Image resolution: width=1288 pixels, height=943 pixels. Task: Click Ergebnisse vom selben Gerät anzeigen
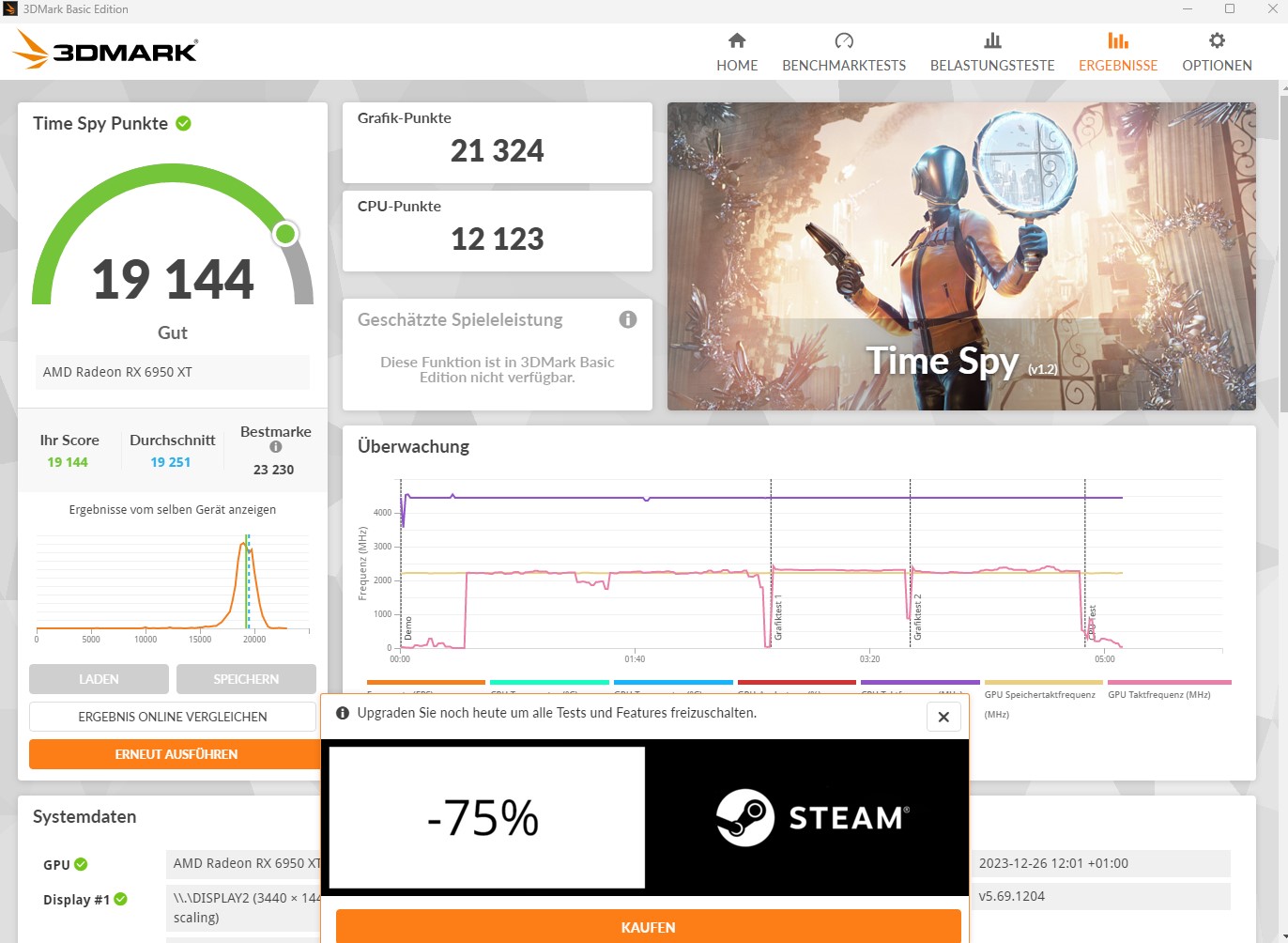click(173, 510)
